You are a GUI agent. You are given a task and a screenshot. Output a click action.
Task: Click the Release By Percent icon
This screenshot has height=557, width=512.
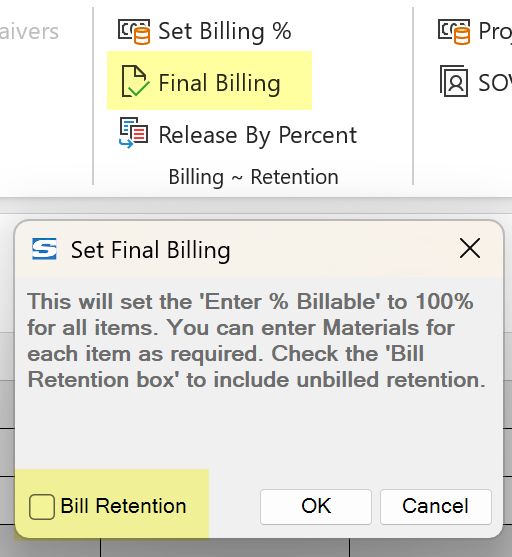(133, 133)
